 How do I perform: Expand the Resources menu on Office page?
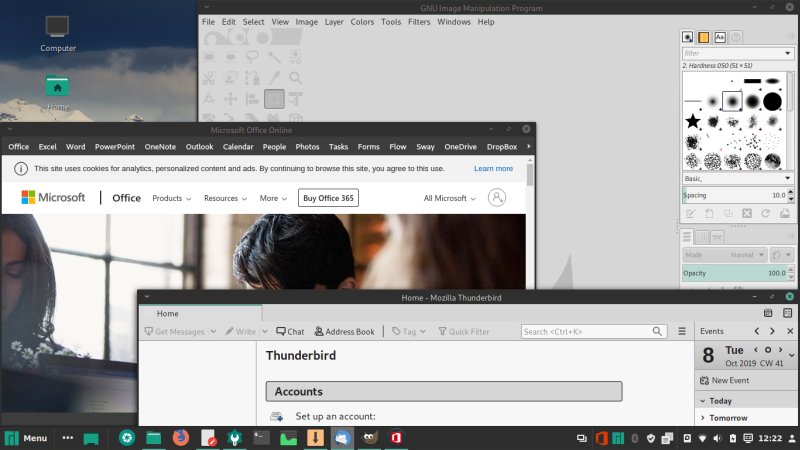click(x=226, y=198)
